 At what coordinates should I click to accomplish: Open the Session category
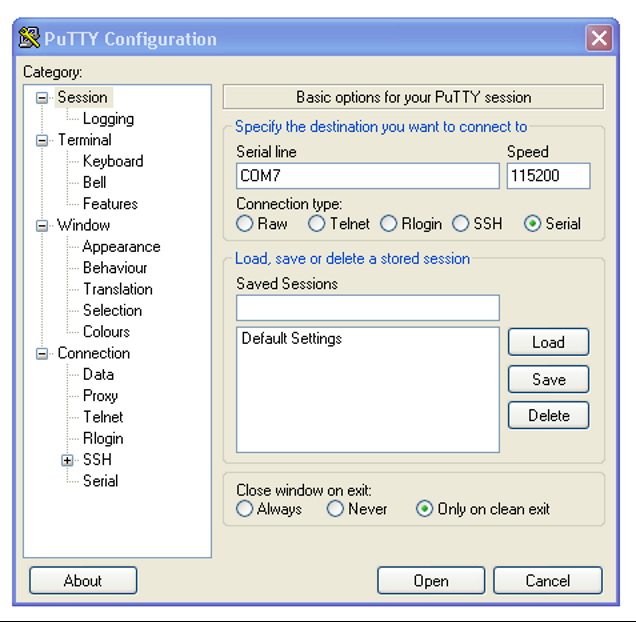[83, 97]
